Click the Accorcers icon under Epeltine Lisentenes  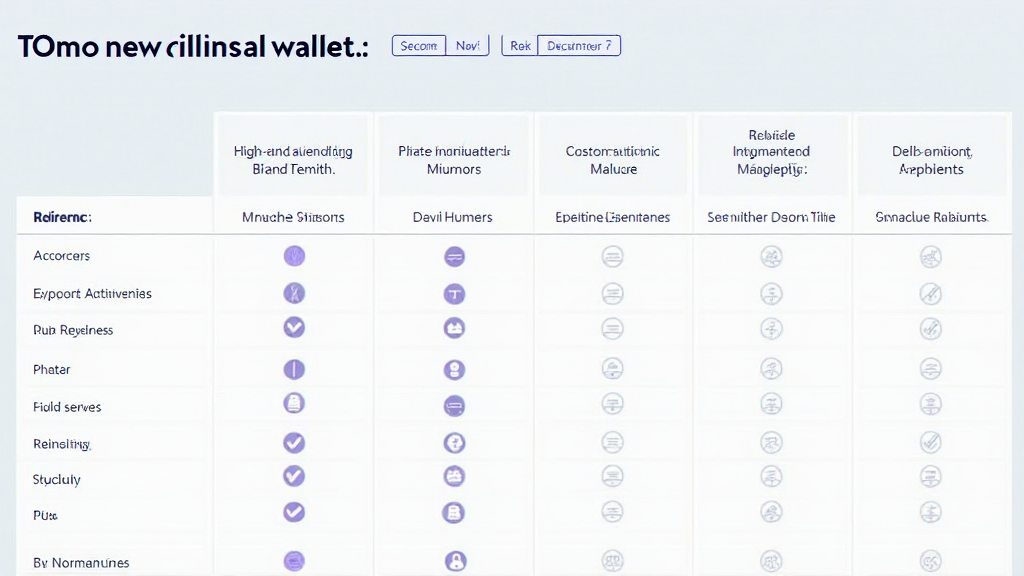coord(612,257)
